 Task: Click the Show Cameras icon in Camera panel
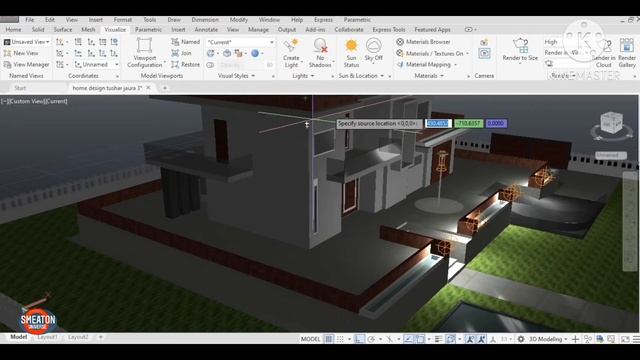[x=484, y=53]
